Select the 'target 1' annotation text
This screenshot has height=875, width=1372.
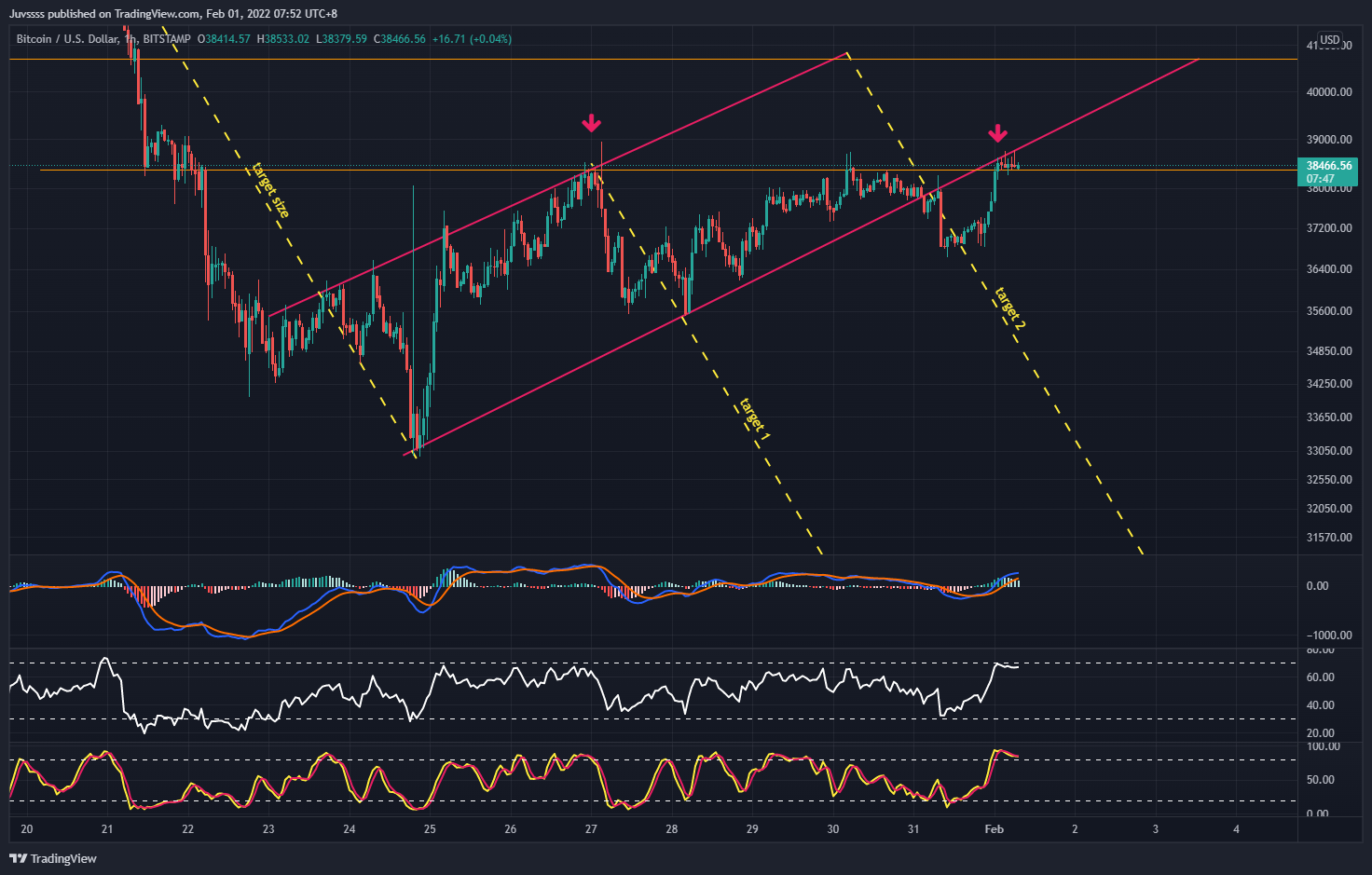(755, 419)
